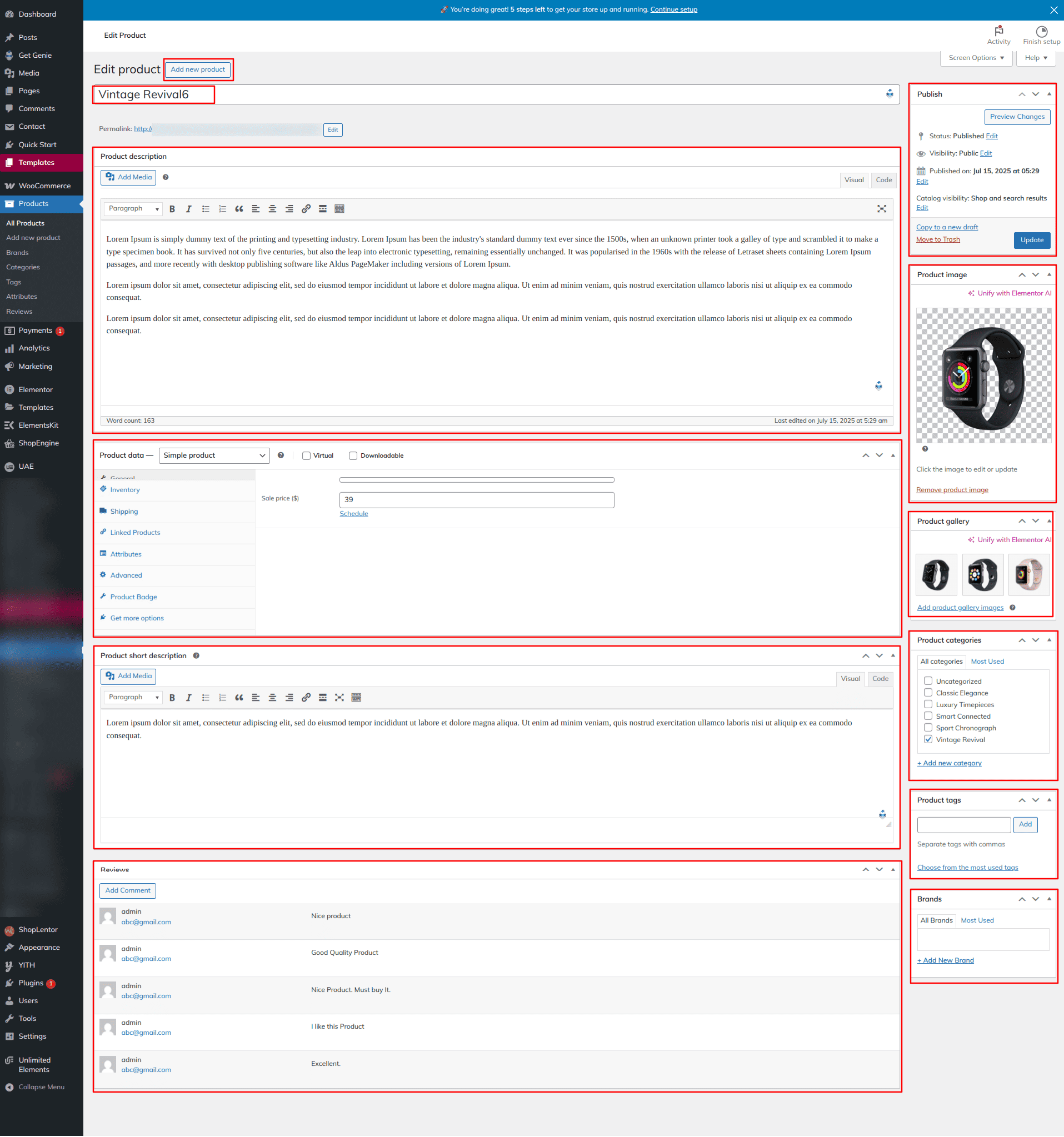Open the Activity panel icon

[999, 35]
